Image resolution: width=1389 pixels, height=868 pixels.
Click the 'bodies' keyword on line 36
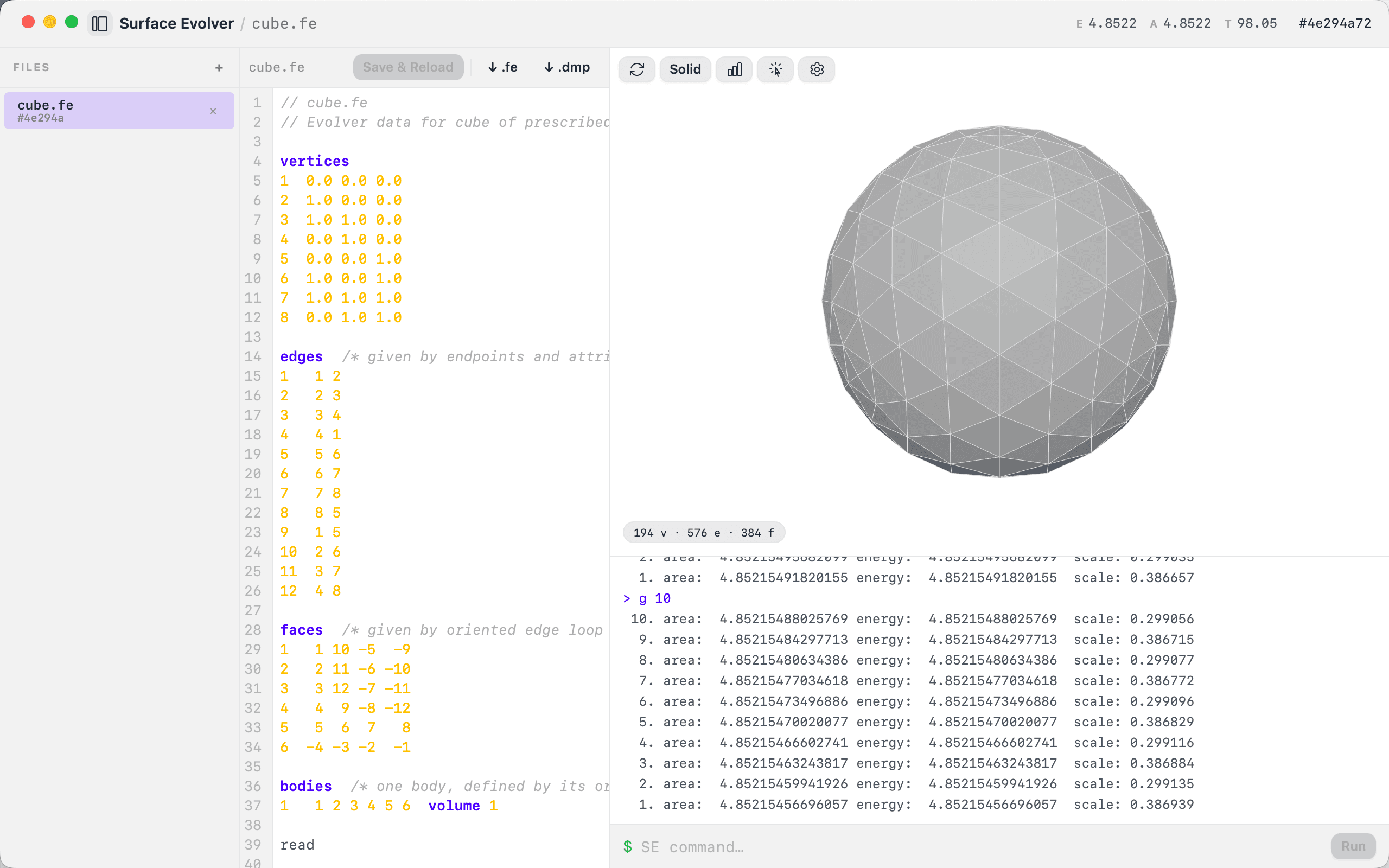click(306, 786)
